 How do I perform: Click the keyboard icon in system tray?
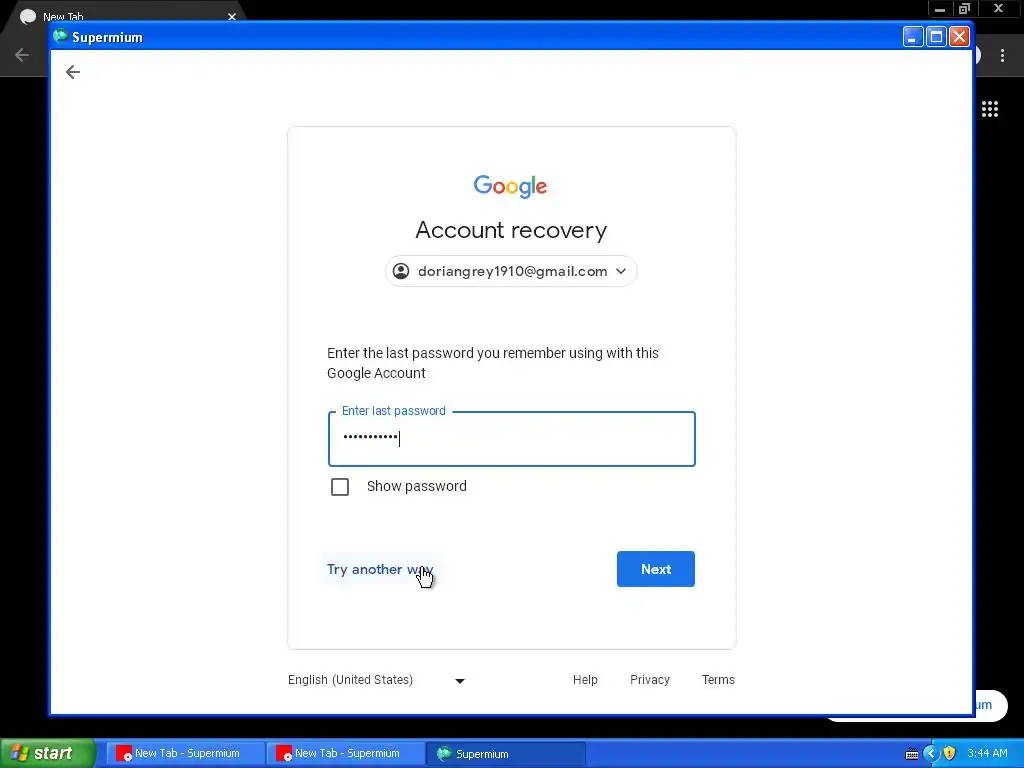912,754
